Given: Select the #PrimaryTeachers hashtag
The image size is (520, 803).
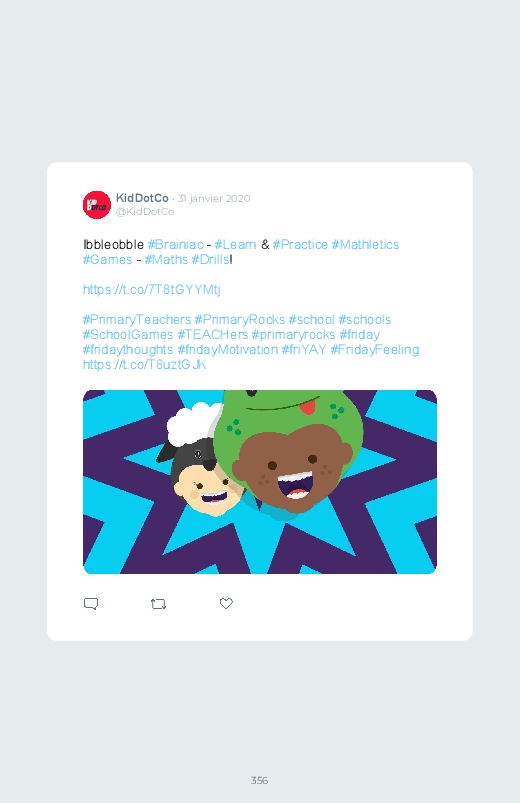Looking at the screenshot, I should click(137, 320).
